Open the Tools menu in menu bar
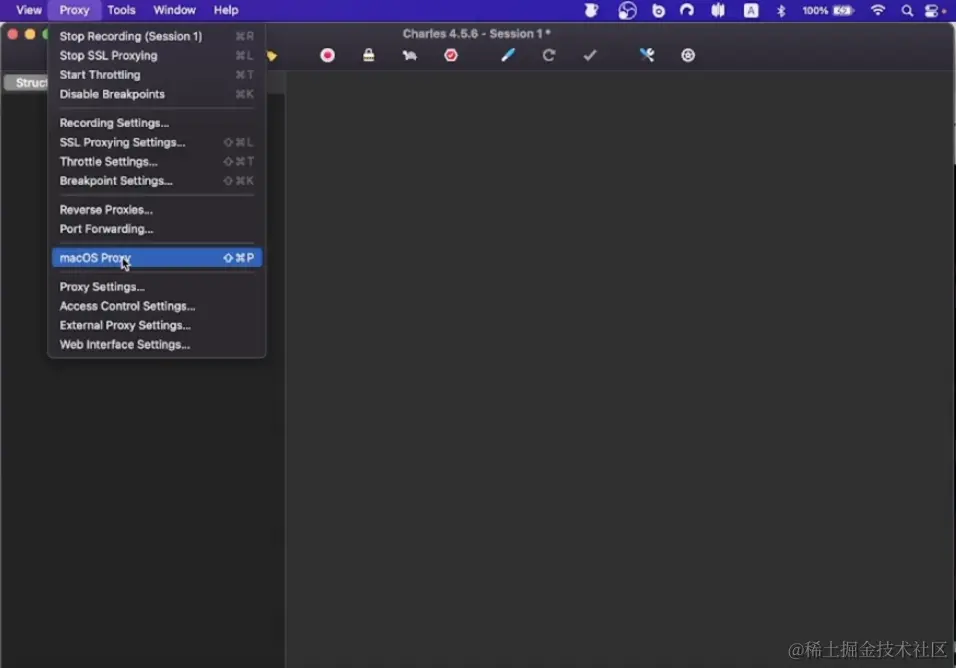 121,10
